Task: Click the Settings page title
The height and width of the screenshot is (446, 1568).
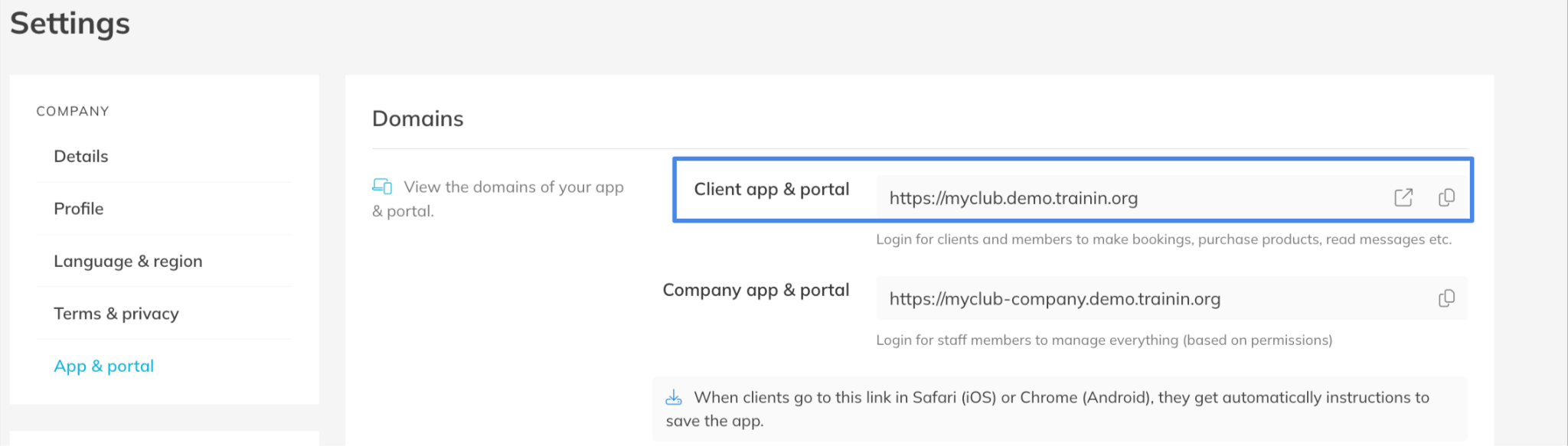Action: pyautogui.click(x=70, y=23)
